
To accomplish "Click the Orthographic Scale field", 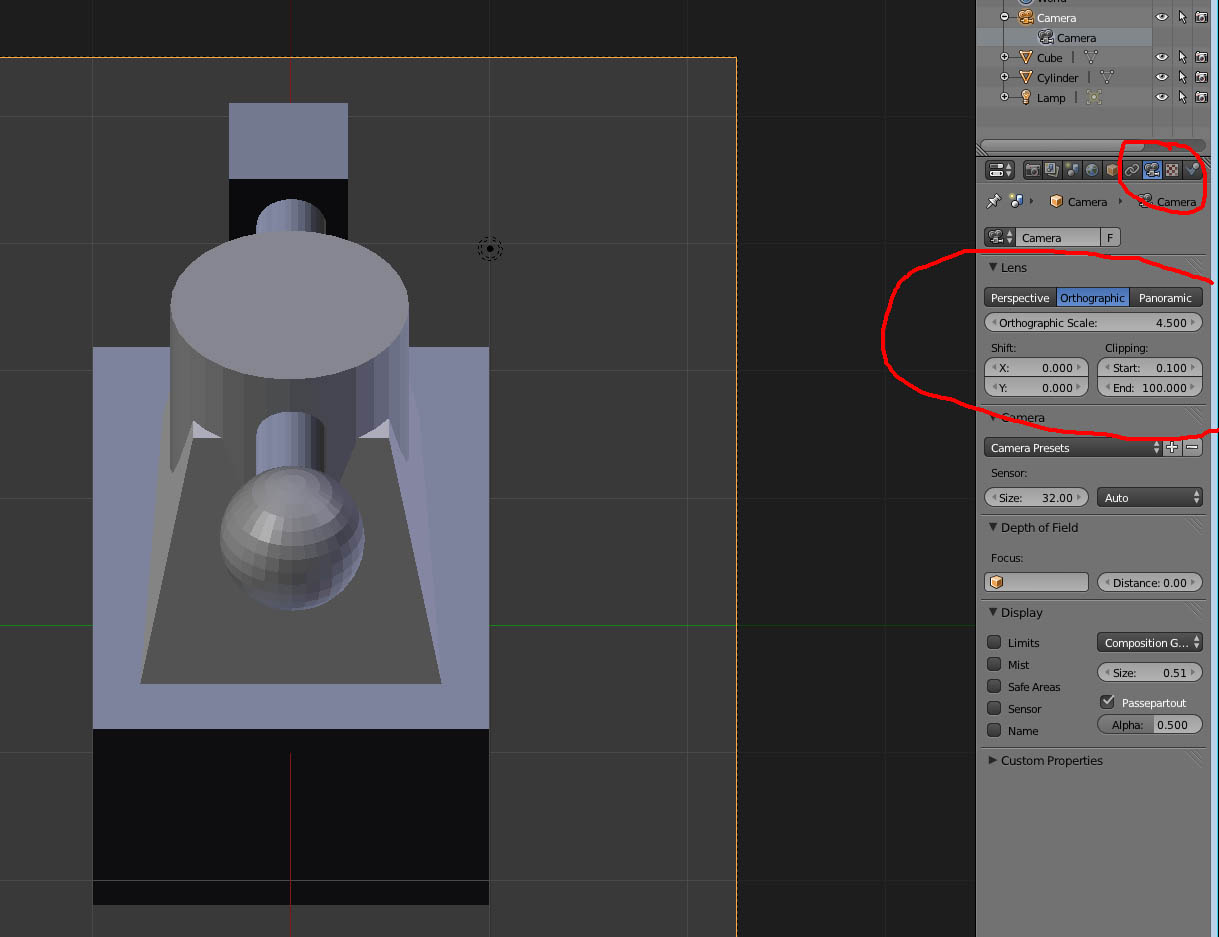I will pos(1093,323).
